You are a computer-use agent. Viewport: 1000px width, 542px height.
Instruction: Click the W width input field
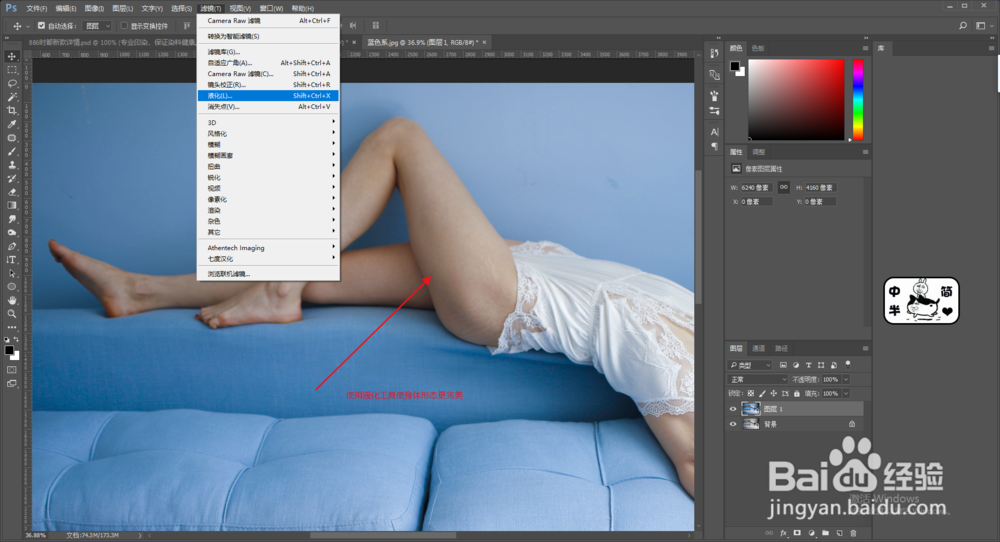(x=756, y=187)
